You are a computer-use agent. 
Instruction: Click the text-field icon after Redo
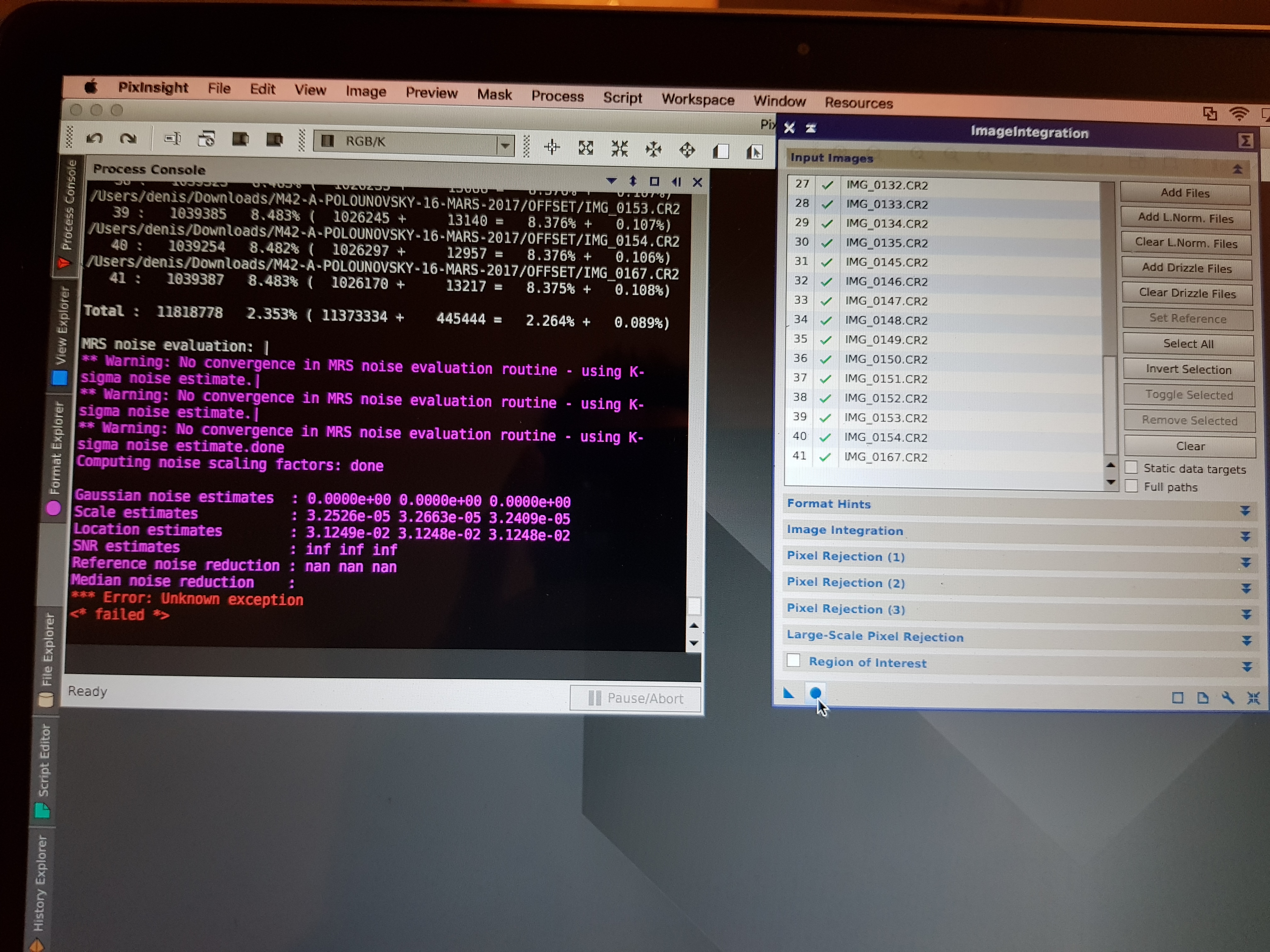pyautogui.click(x=172, y=138)
